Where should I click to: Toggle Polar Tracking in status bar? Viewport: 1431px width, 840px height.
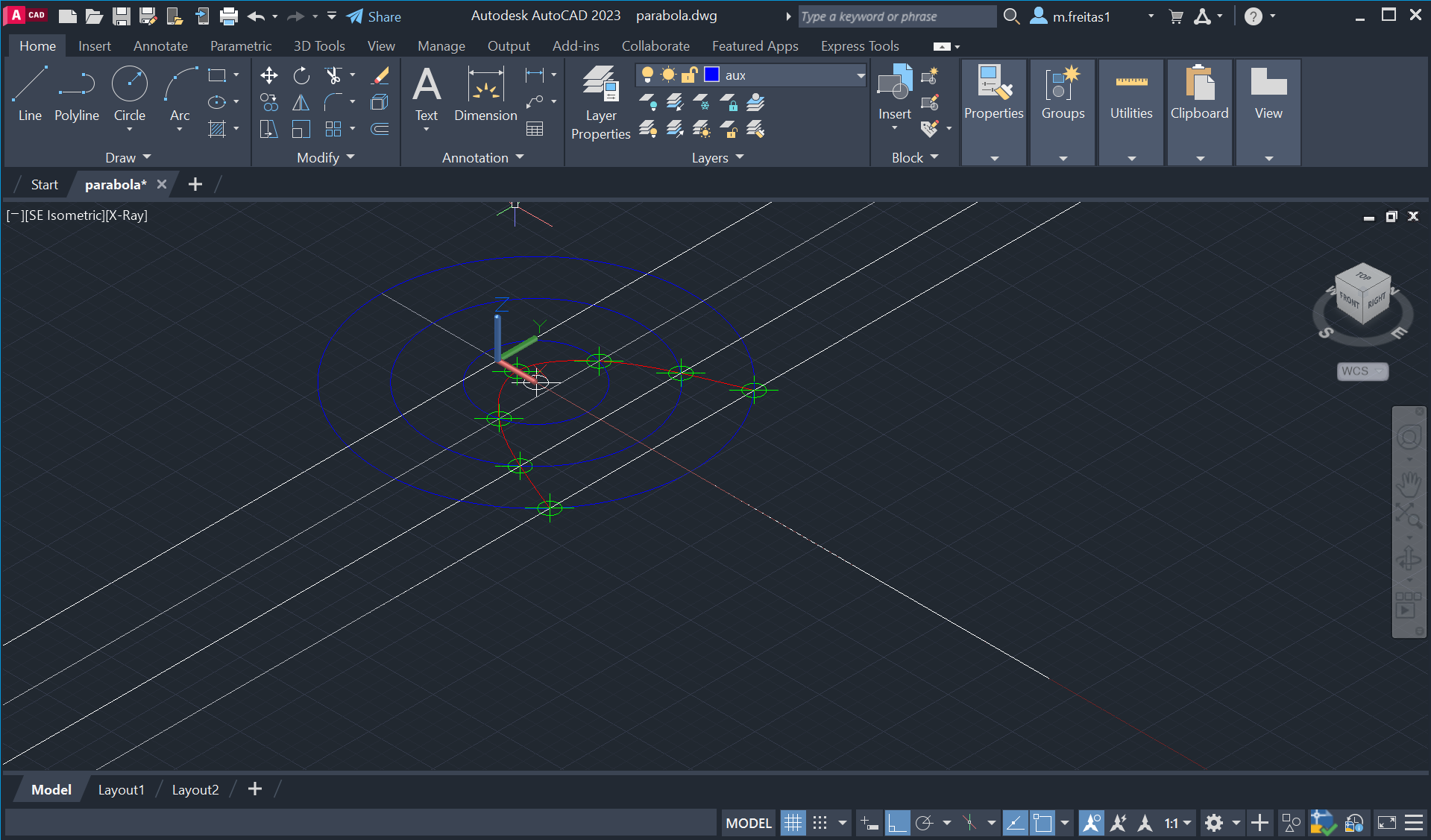coord(925,823)
